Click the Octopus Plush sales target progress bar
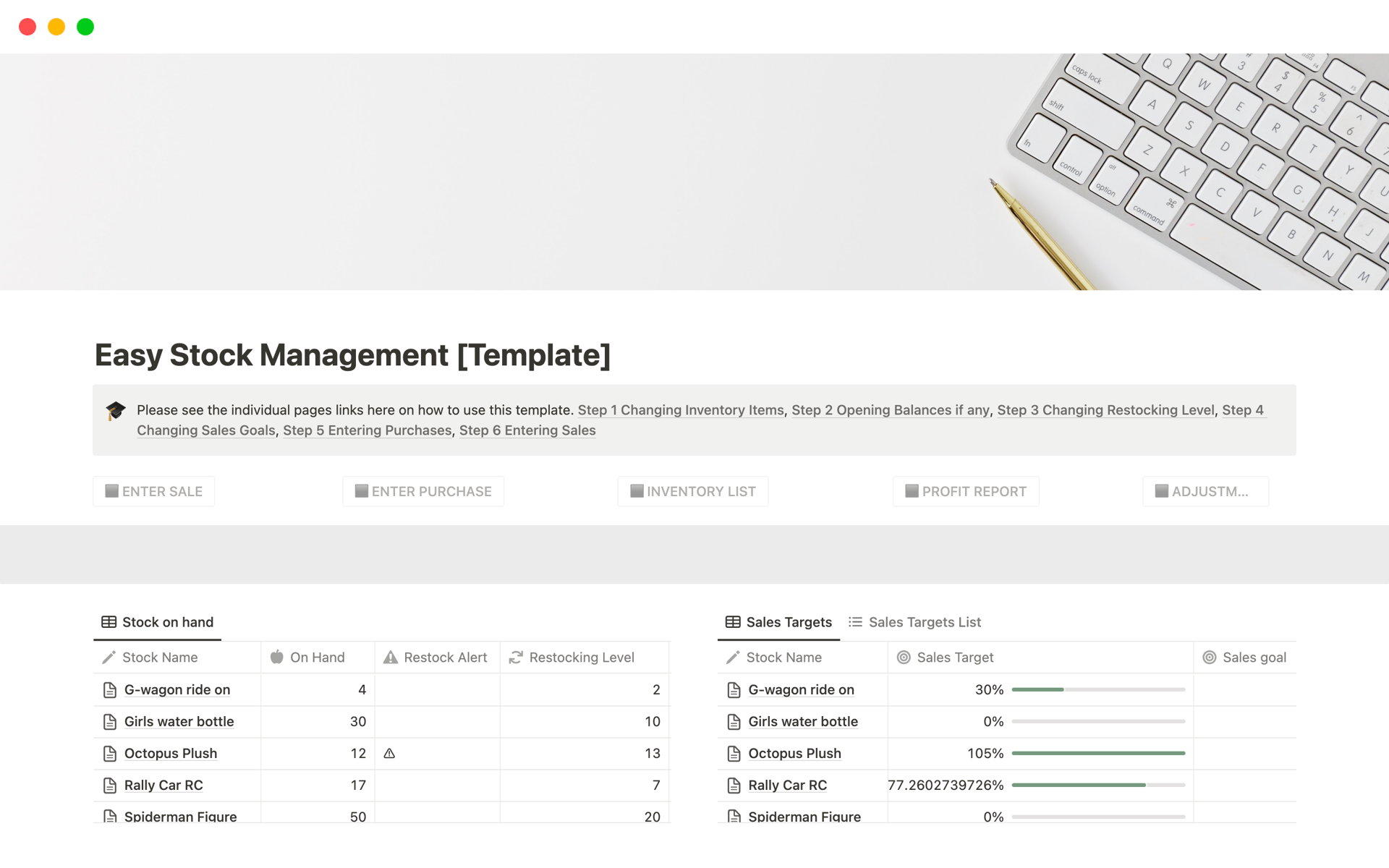Screen dimensions: 1389x868 coord(1099,753)
